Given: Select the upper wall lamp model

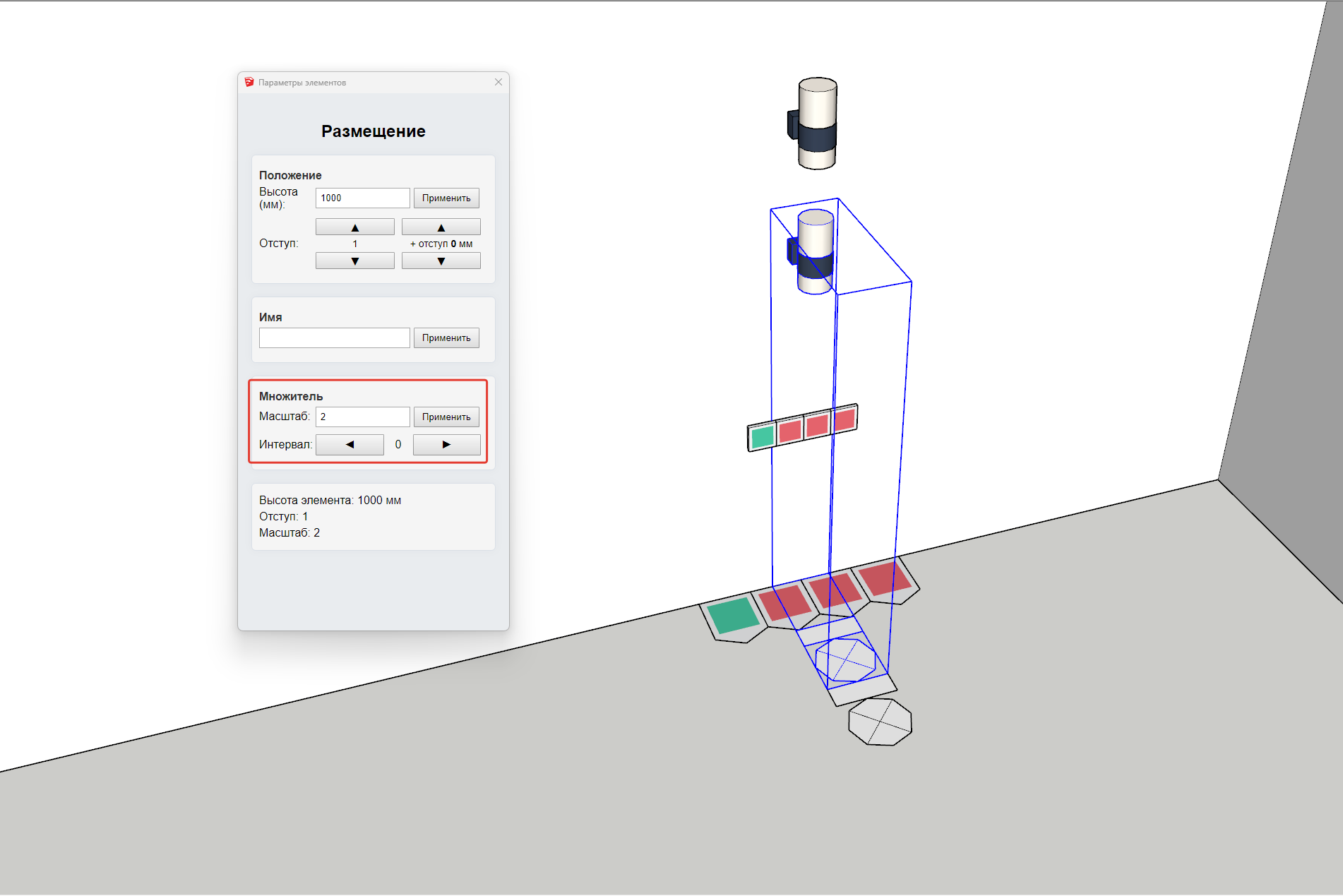Looking at the screenshot, I should [817, 124].
